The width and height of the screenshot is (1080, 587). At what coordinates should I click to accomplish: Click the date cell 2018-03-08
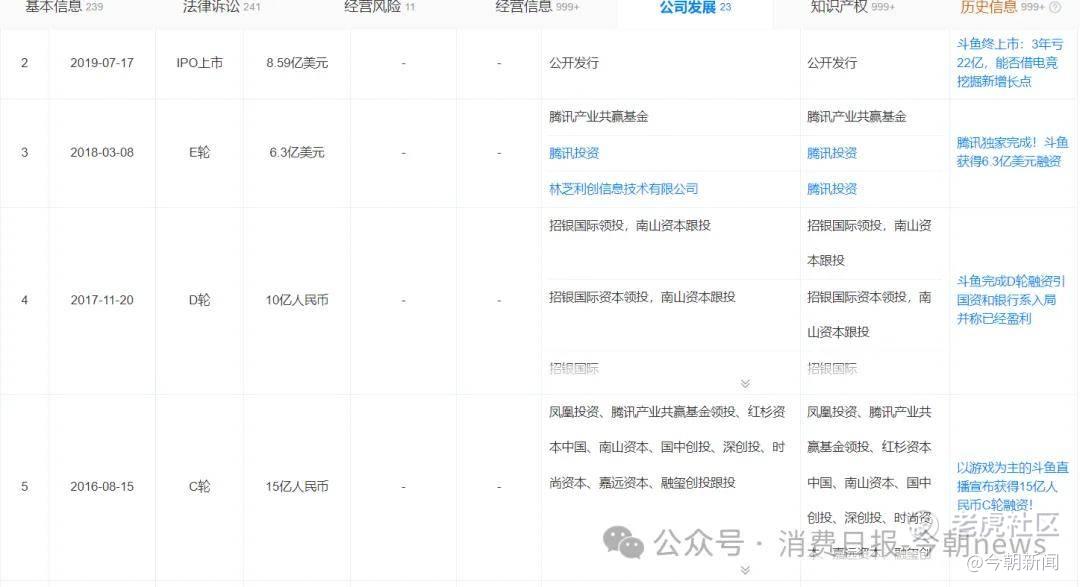point(102,152)
